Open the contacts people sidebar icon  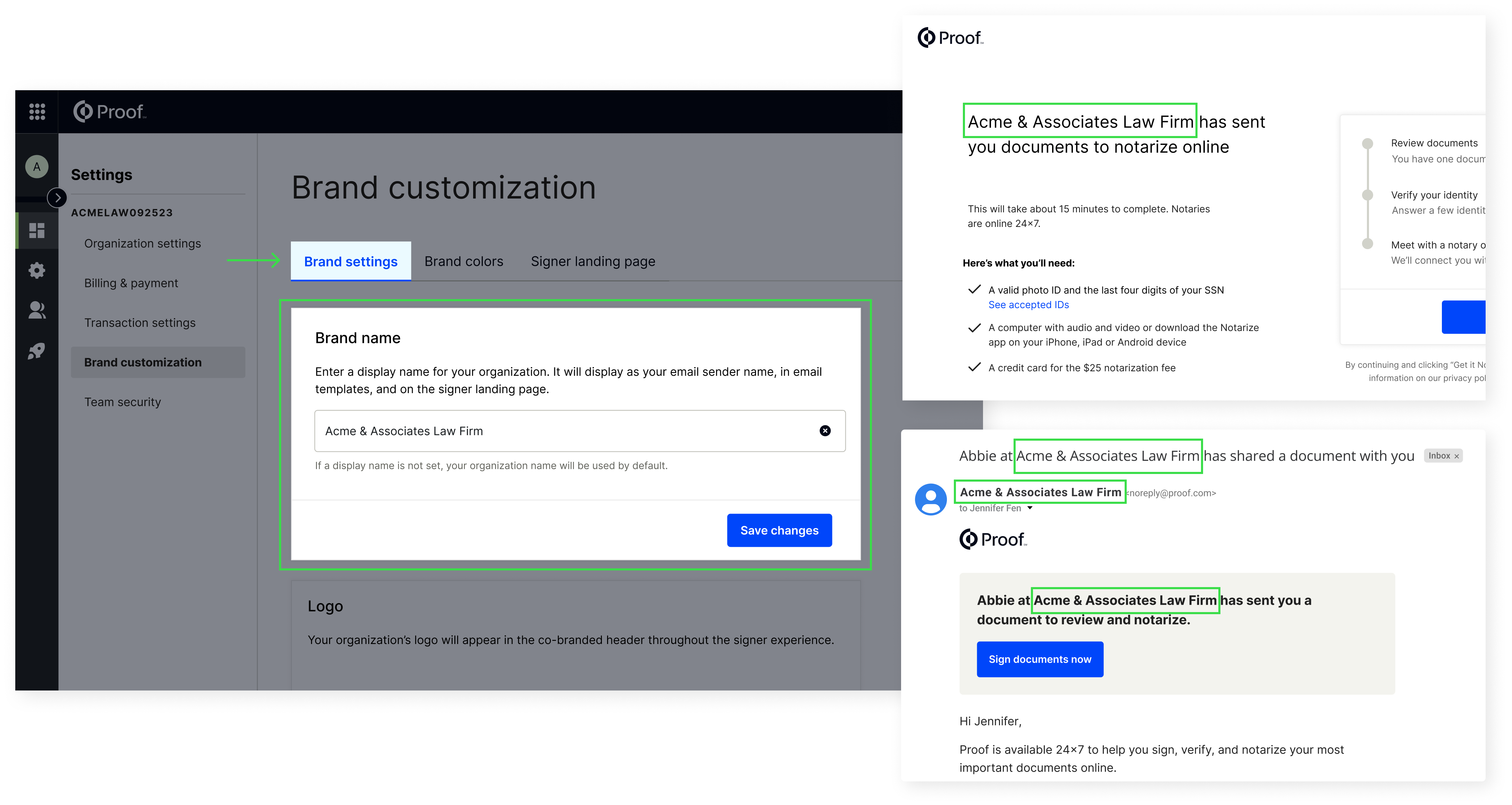coord(36,310)
